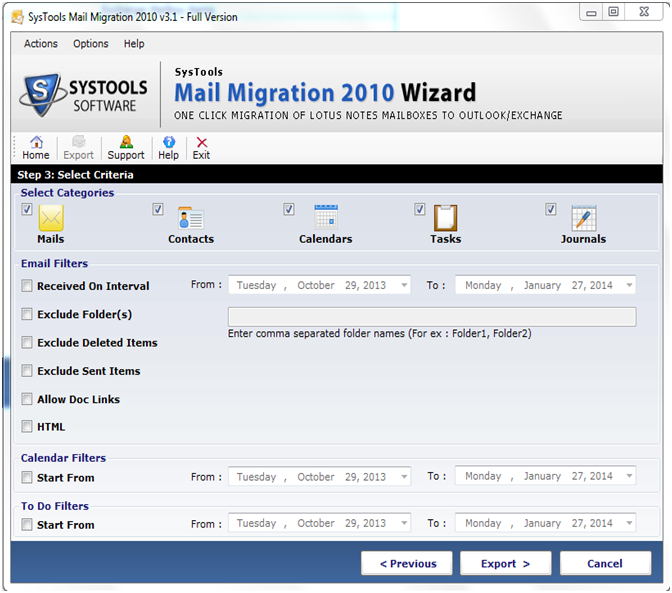This screenshot has height=593, width=672.
Task: Enable Calendar Filters Start From checkbox
Action: 27,477
